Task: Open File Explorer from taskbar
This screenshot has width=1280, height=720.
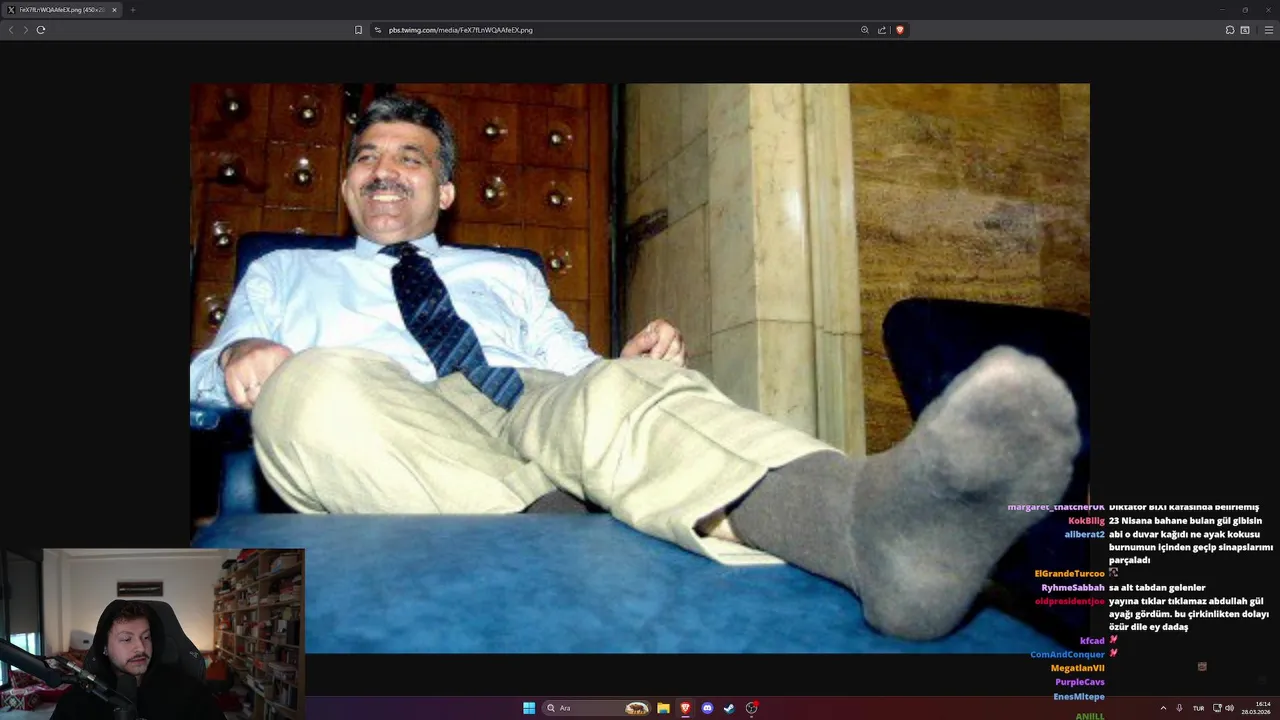Action: click(663, 708)
